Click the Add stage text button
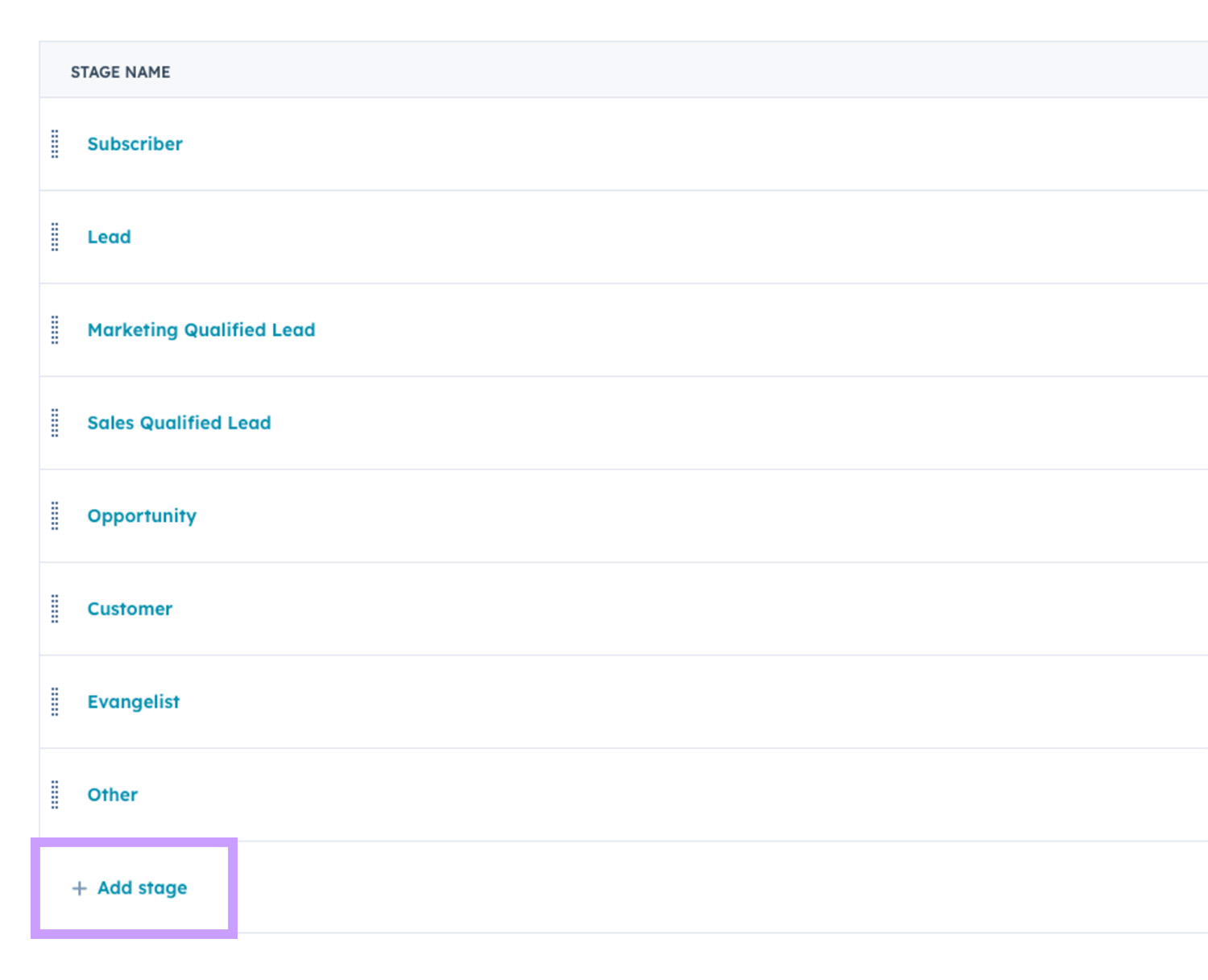 click(142, 888)
